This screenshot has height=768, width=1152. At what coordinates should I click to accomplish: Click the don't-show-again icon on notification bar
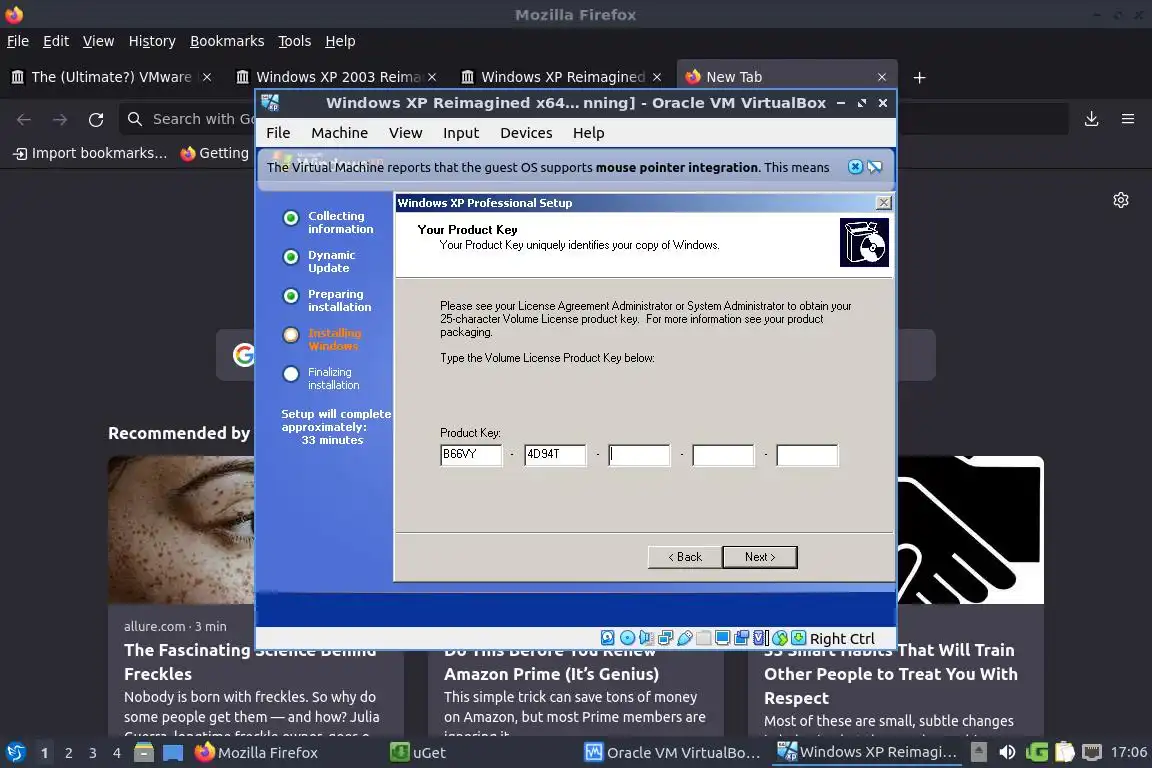[874, 167]
